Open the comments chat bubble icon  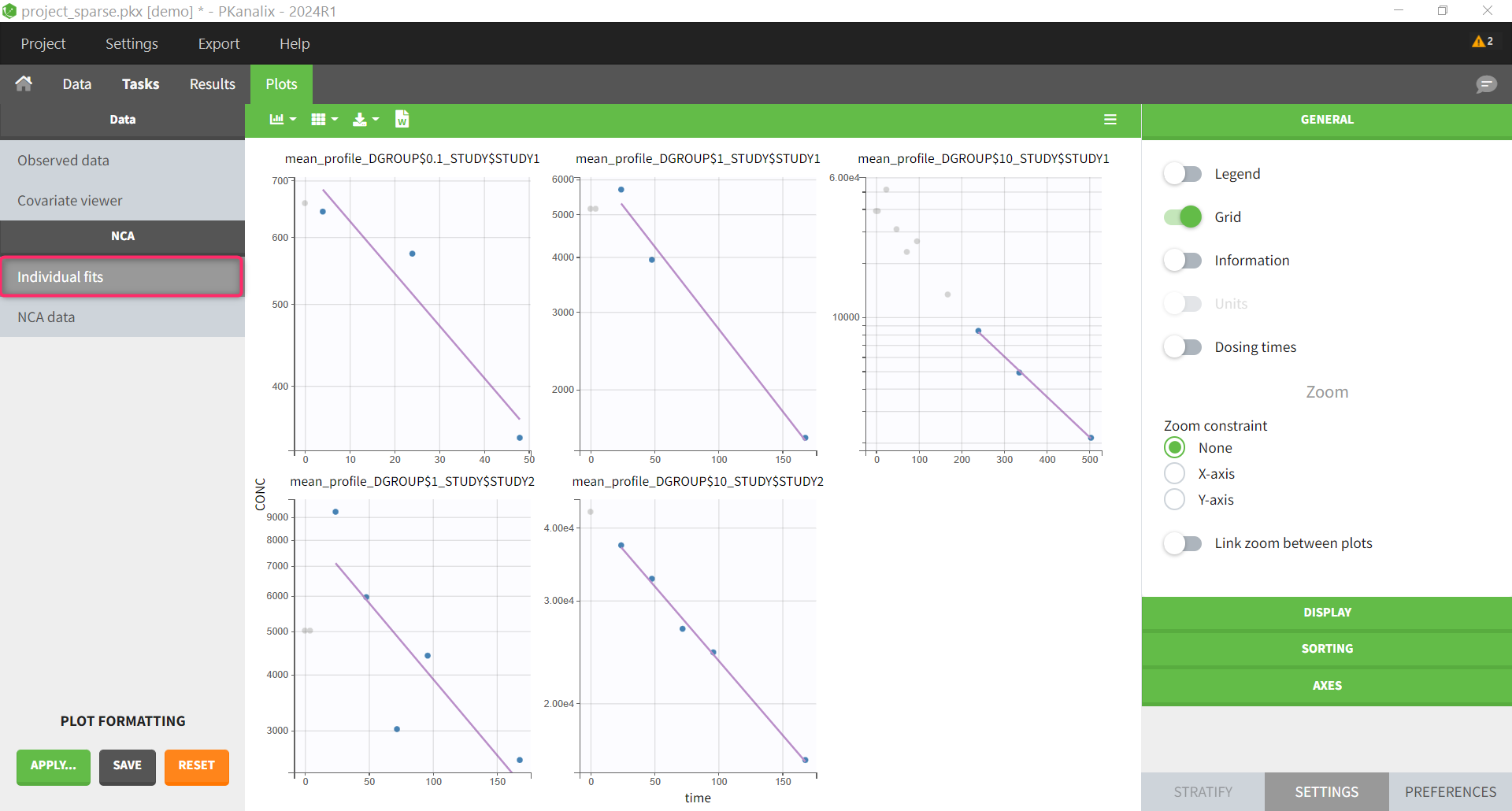(x=1485, y=84)
